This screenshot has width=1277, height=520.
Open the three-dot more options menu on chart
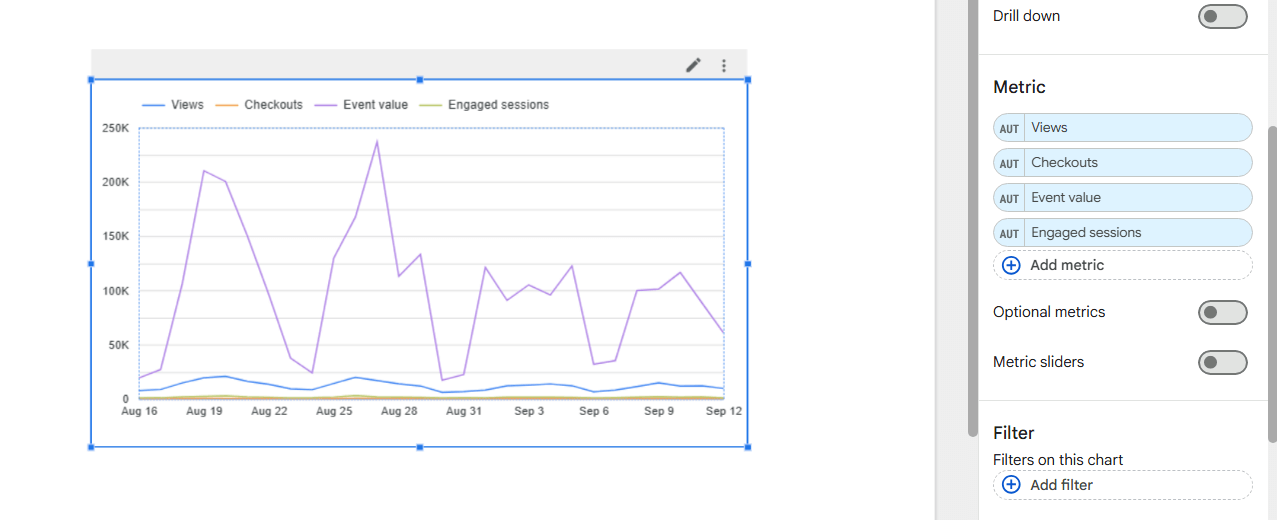[x=724, y=65]
